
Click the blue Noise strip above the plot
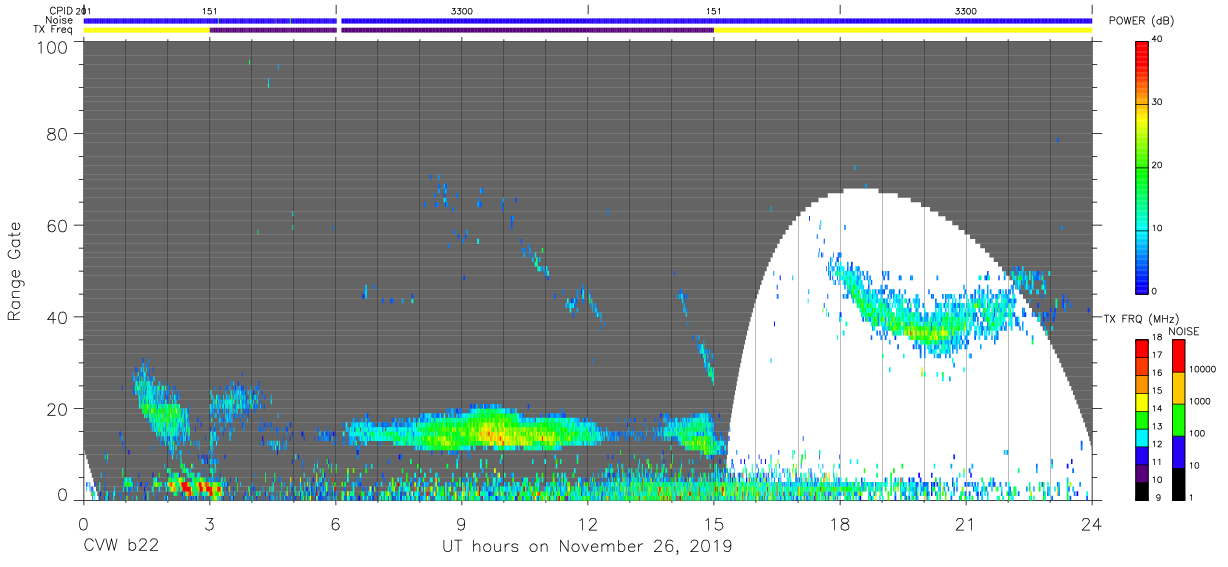(x=588, y=20)
